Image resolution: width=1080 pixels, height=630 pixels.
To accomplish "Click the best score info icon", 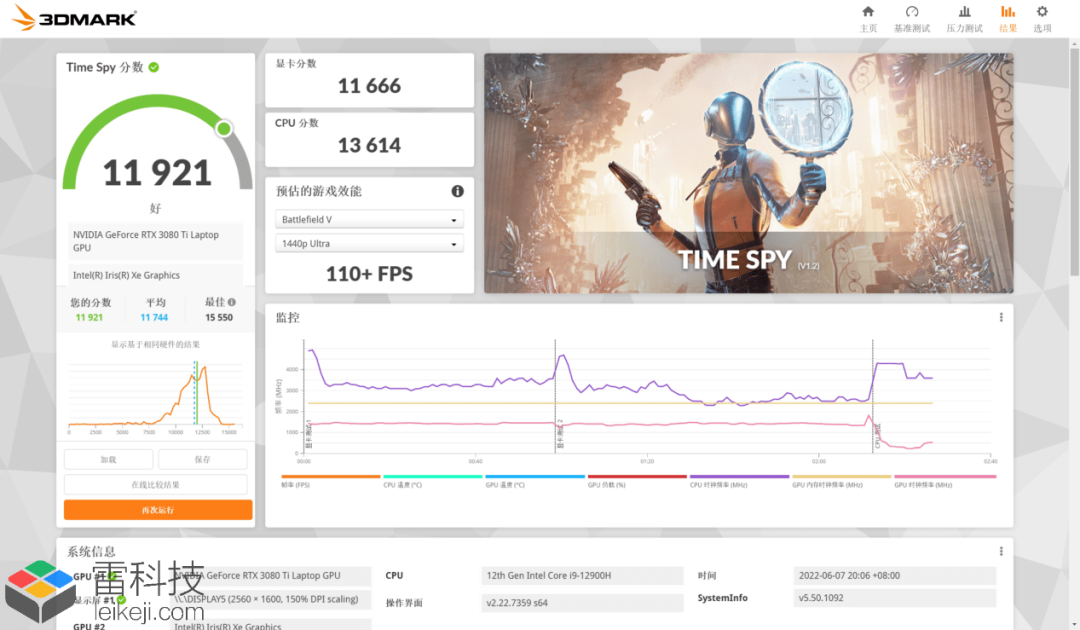I will pyautogui.click(x=232, y=302).
